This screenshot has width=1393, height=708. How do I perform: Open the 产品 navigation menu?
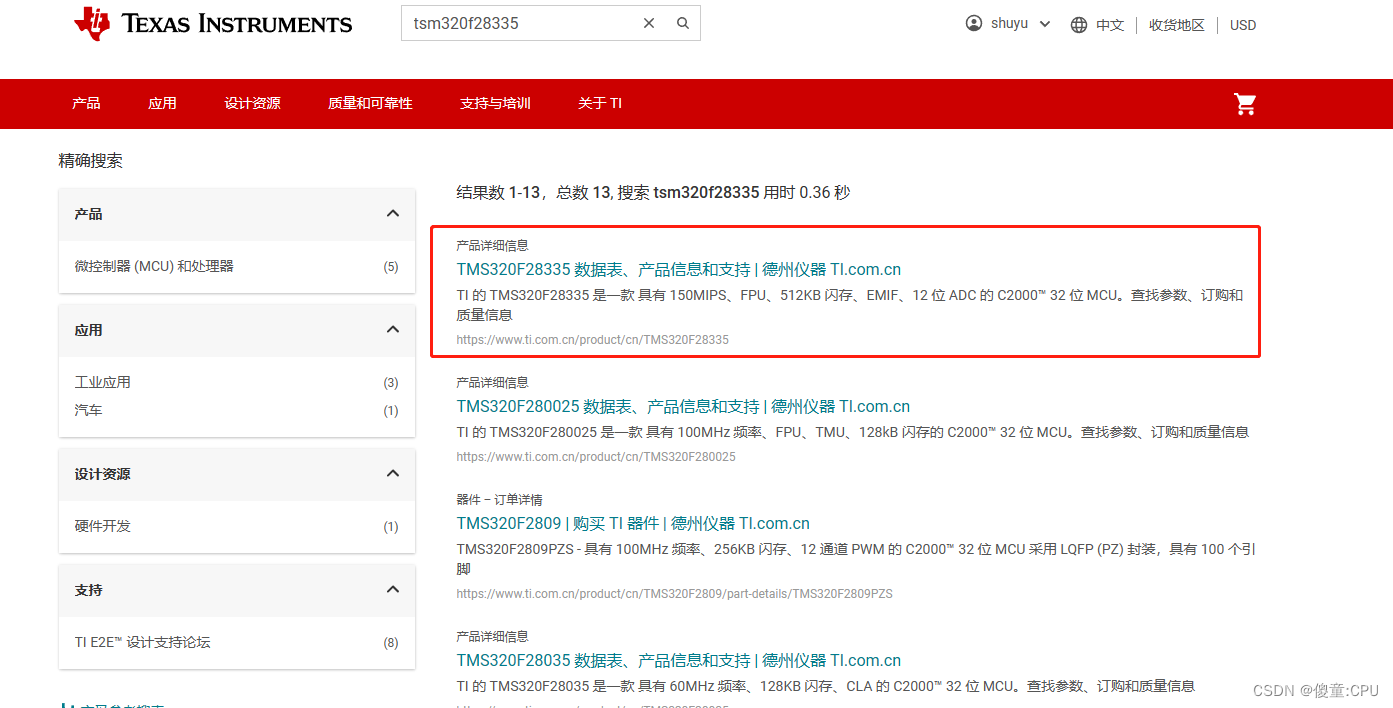coord(86,103)
